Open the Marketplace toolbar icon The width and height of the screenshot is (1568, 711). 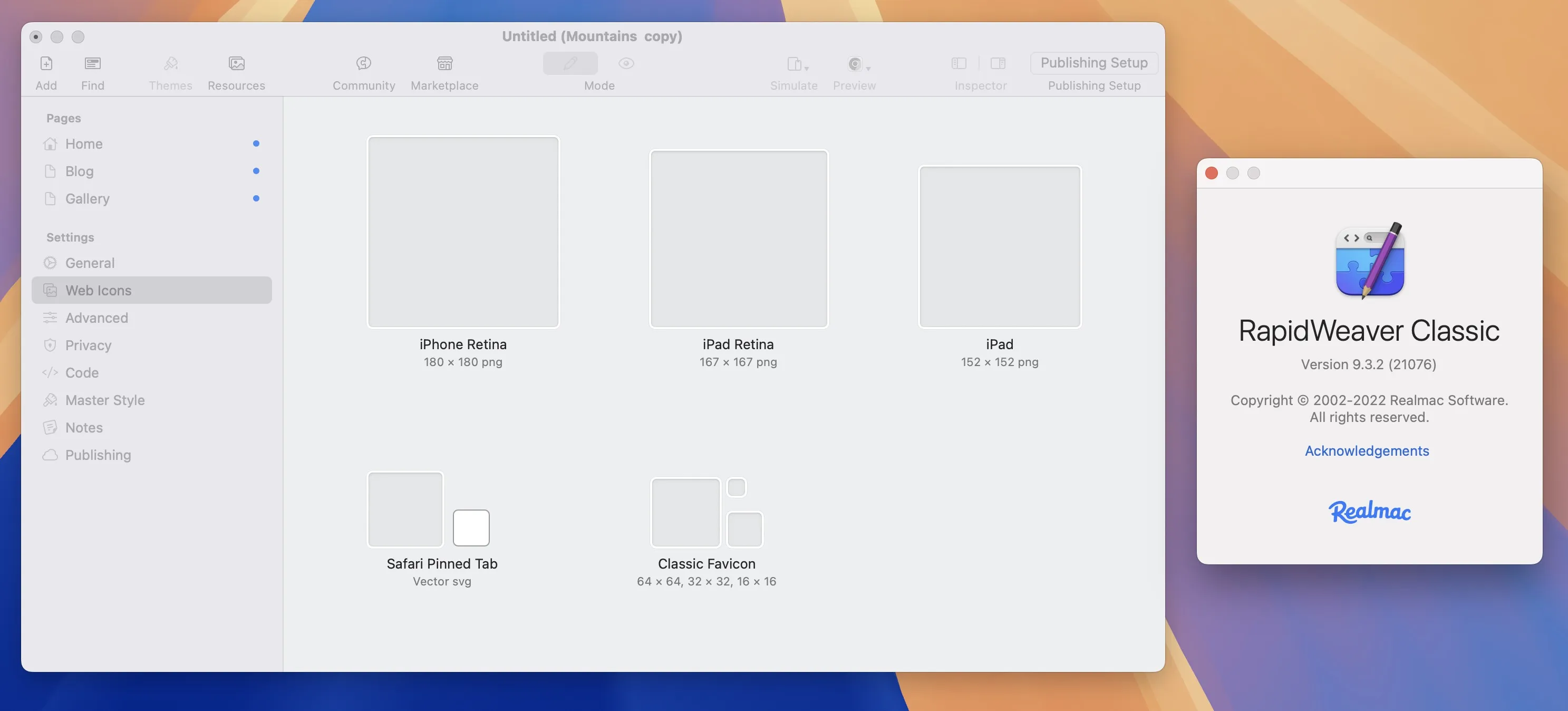click(x=444, y=63)
